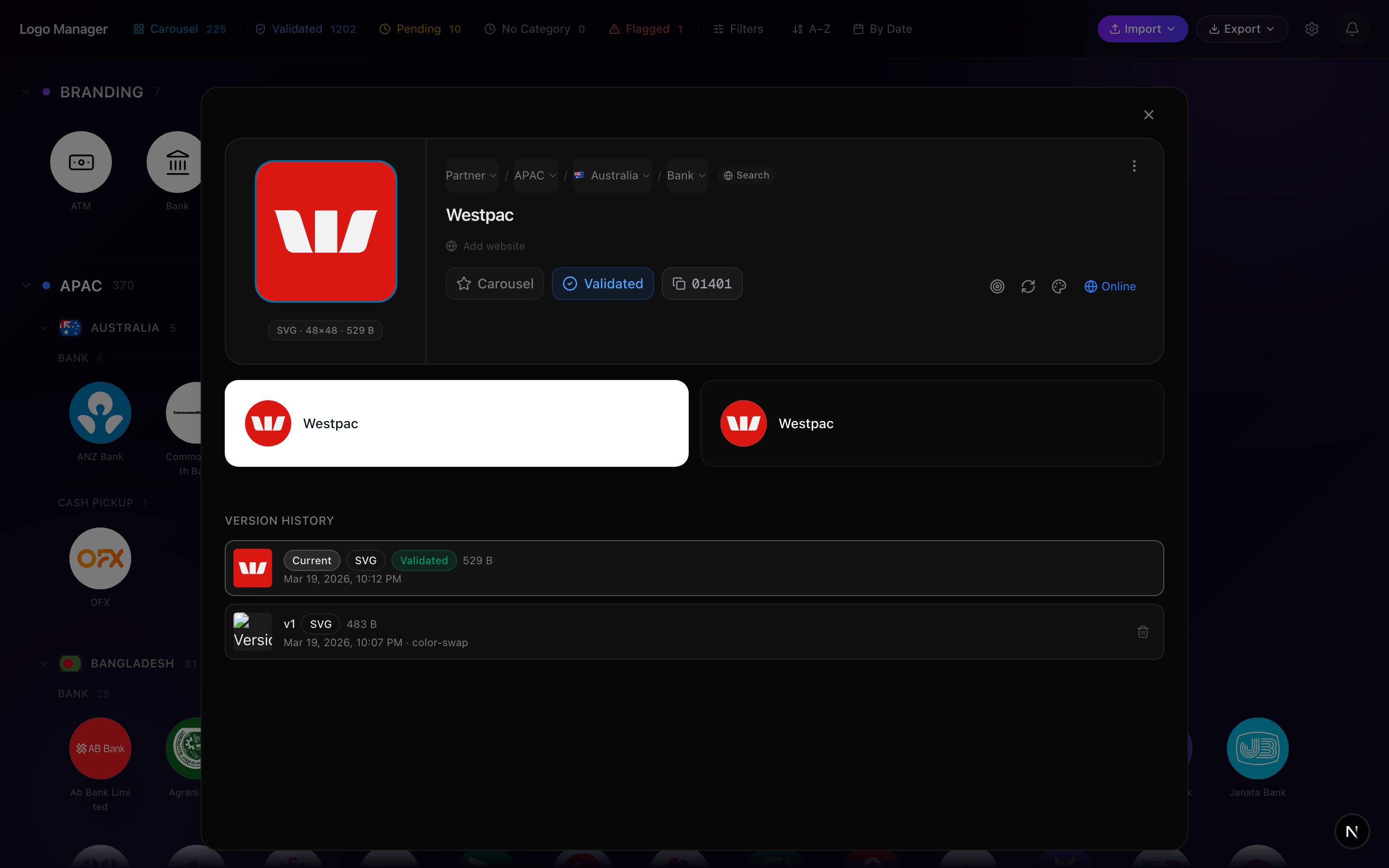Screen dimensions: 1389x868
Task: Select the Flagged filter tab
Action: [646, 29]
